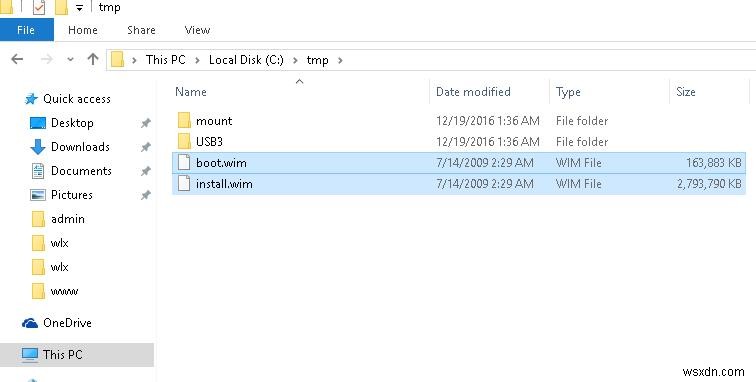Sort by the Type column header

point(568,92)
